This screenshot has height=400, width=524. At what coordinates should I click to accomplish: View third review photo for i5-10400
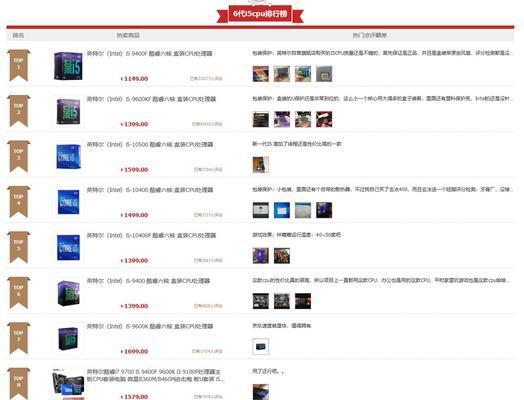coord(303,210)
